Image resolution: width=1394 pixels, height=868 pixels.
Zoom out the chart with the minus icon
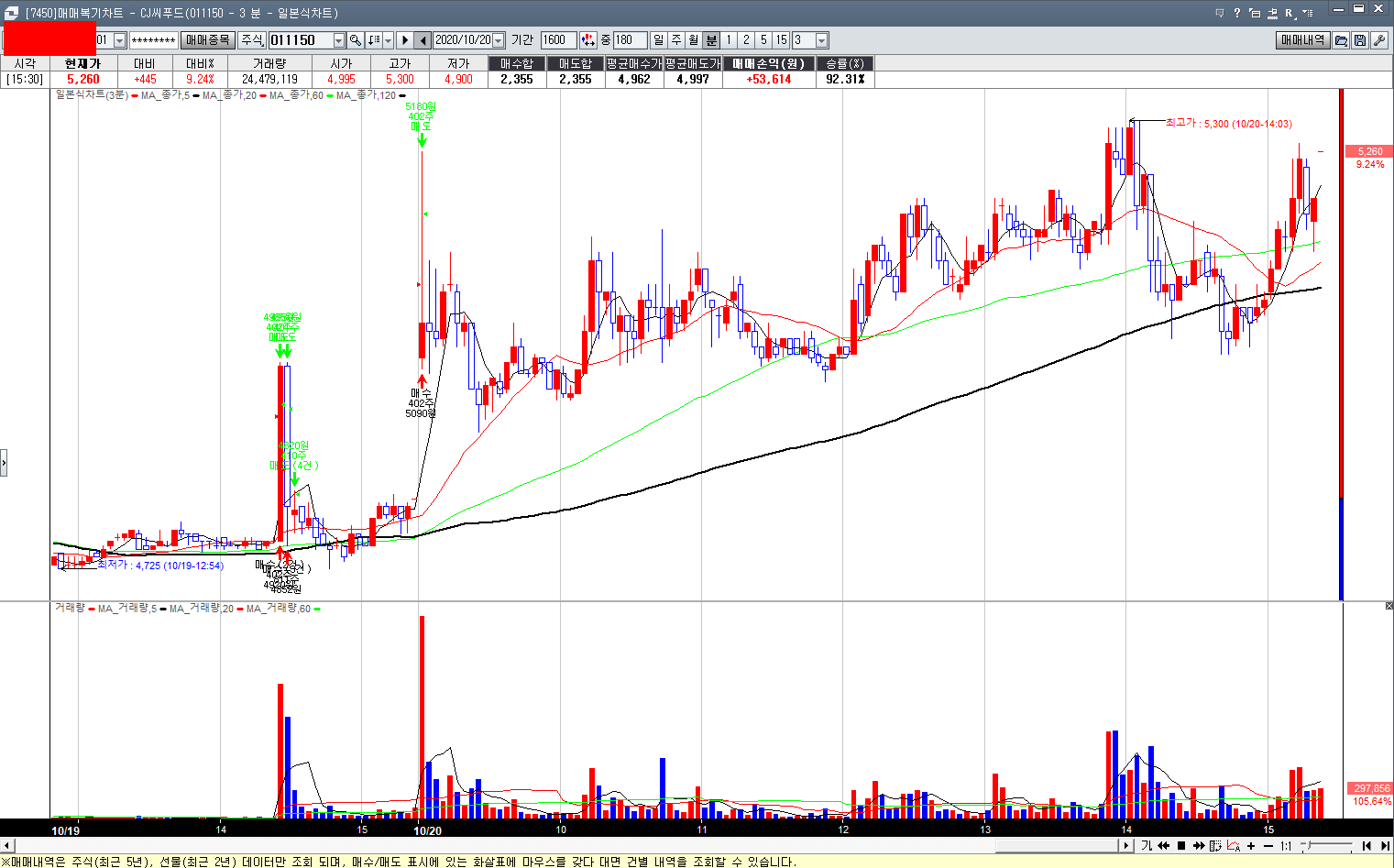1268,846
